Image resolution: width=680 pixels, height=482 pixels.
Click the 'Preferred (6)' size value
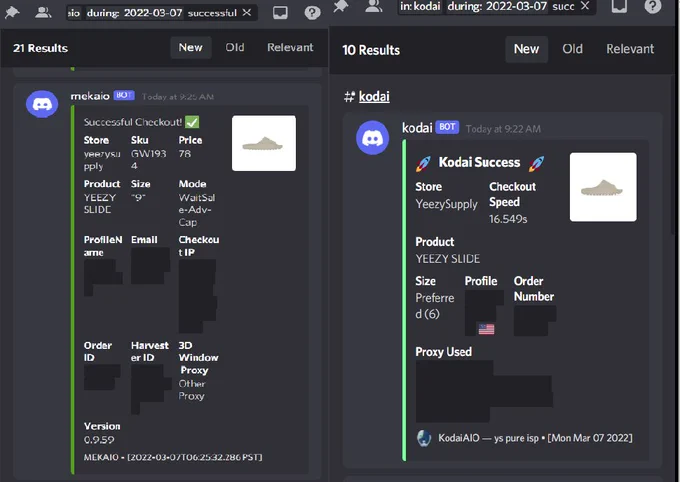click(435, 306)
